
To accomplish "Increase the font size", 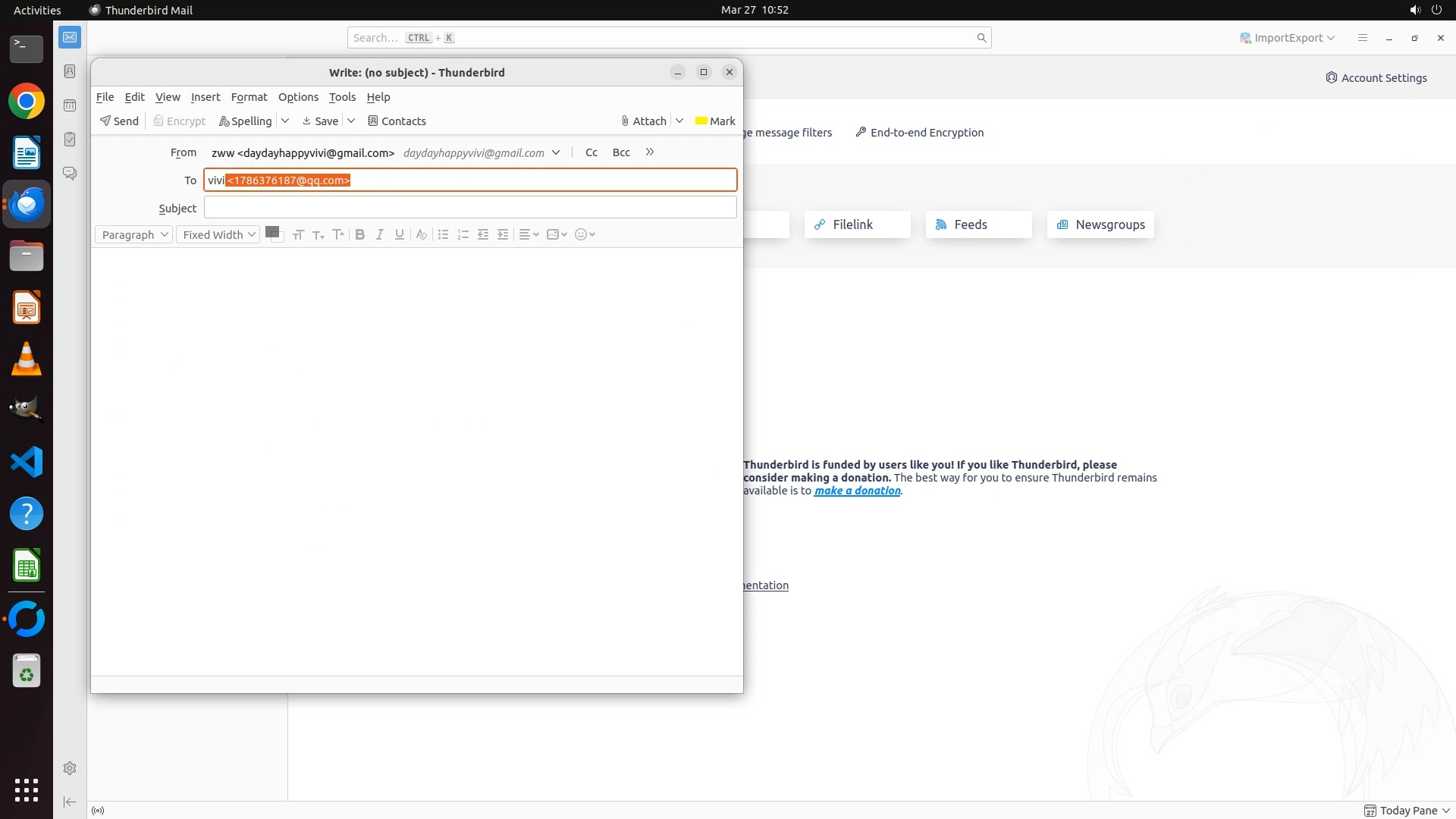I will [x=338, y=235].
